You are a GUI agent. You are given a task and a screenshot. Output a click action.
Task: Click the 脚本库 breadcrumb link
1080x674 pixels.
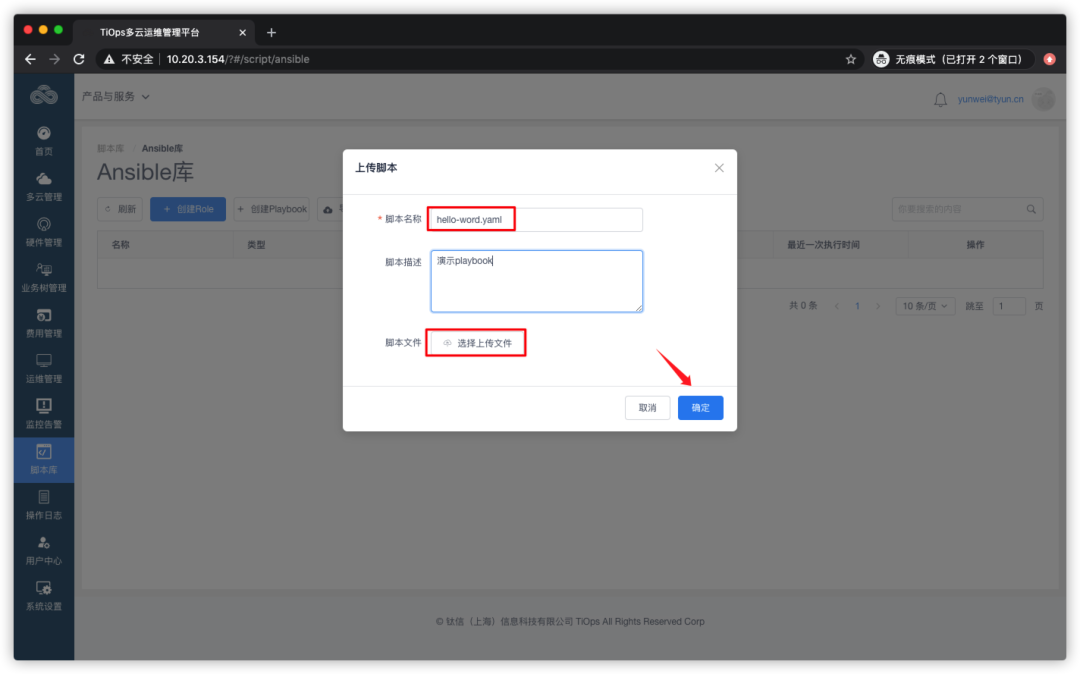pos(110,147)
